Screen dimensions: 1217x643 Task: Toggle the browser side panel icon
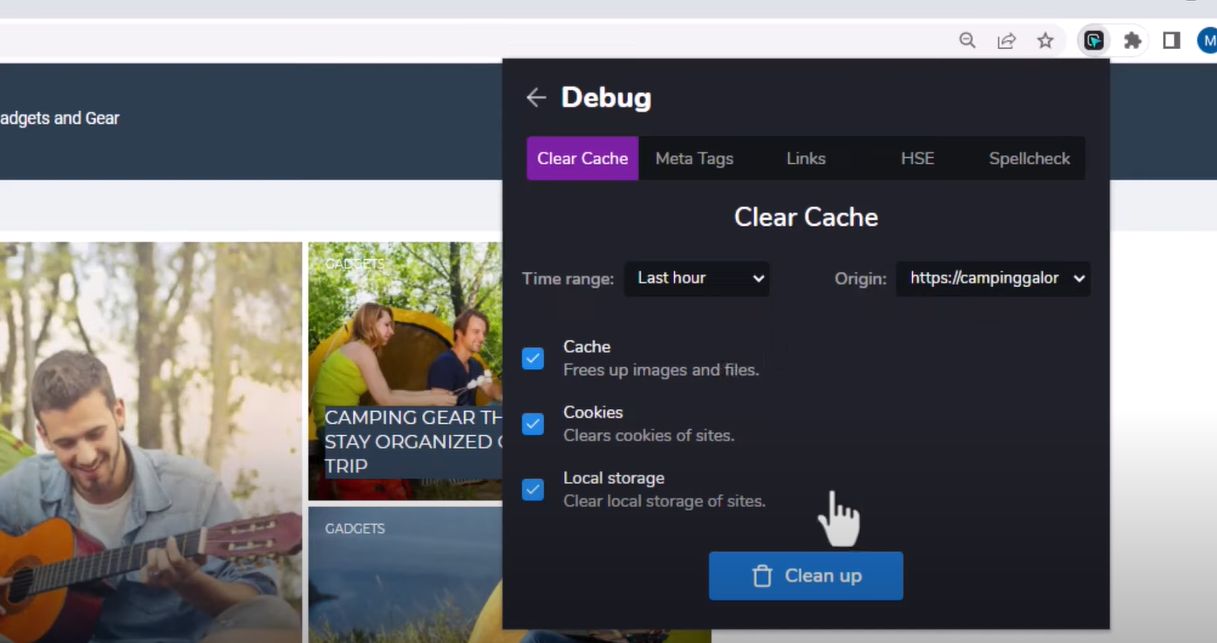pyautogui.click(x=1172, y=41)
